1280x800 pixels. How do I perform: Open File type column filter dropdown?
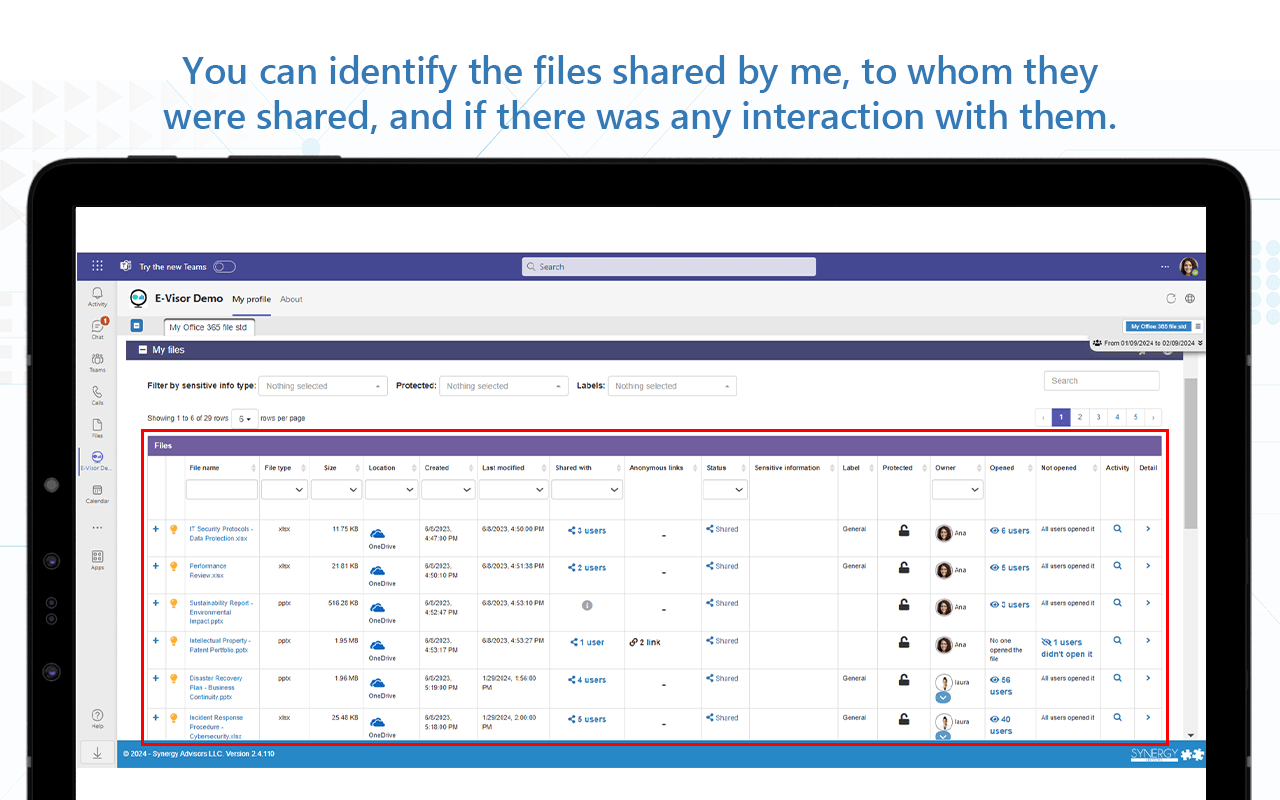284,490
